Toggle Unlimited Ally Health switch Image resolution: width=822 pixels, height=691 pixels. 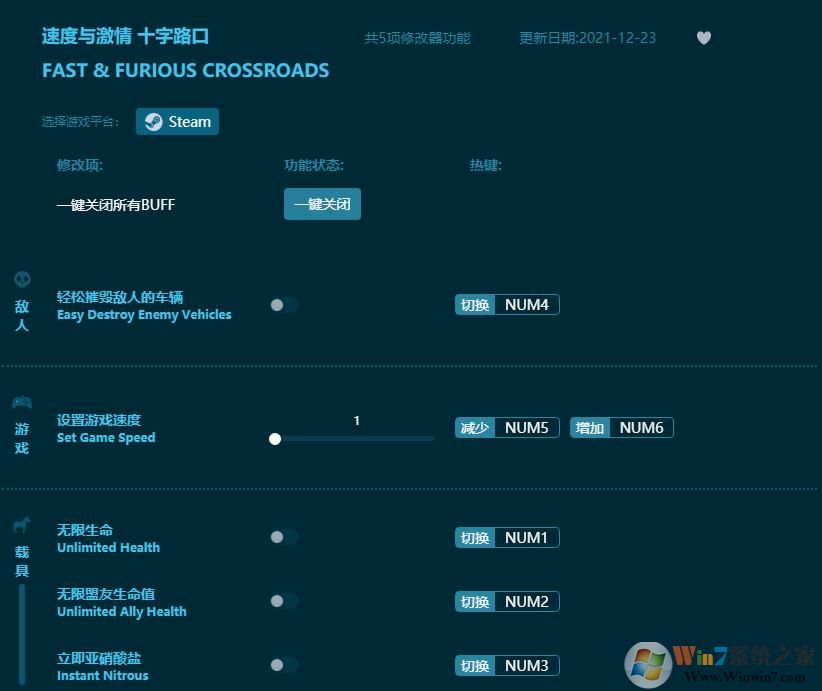pos(283,601)
